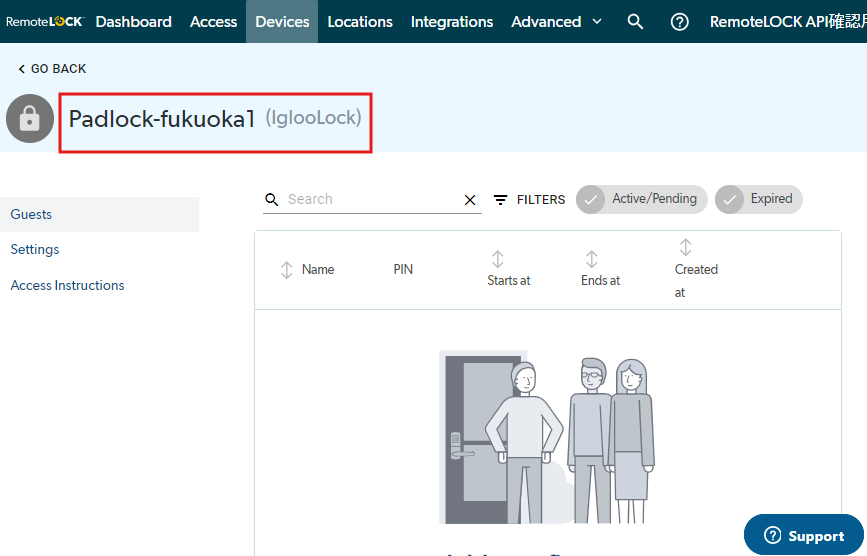Viewport: 867px width, 556px height.
Task: Open Settings in the sidebar
Action: tap(35, 249)
